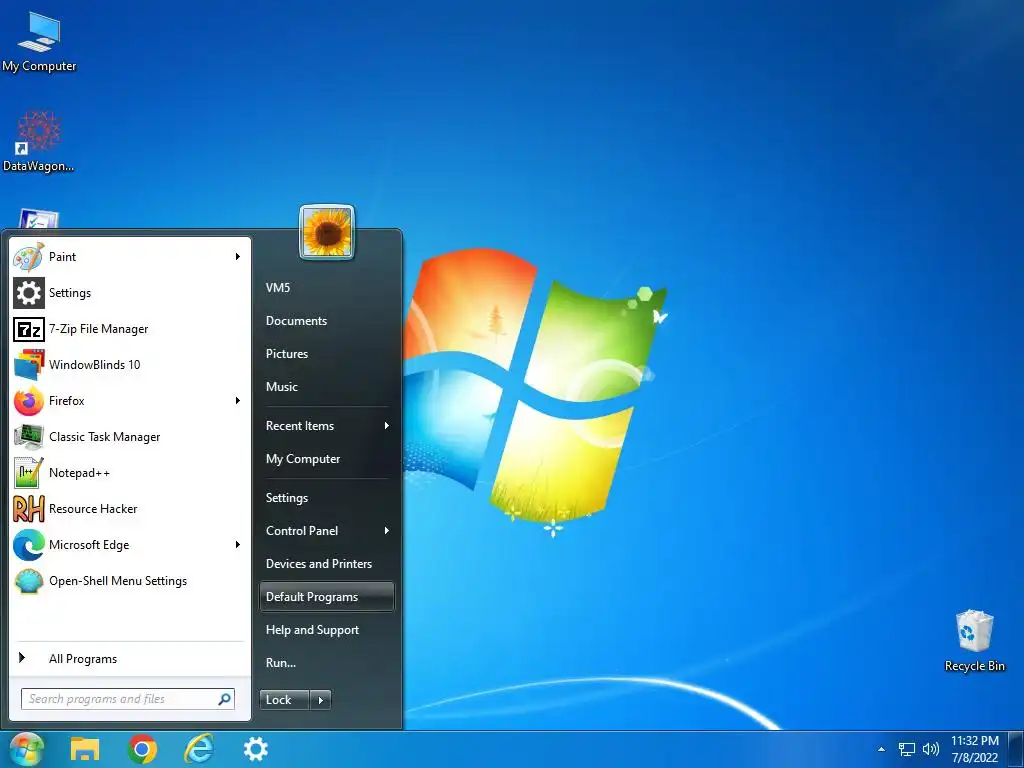
Task: Click the Start orb button on taskbar
Action: tap(26, 749)
